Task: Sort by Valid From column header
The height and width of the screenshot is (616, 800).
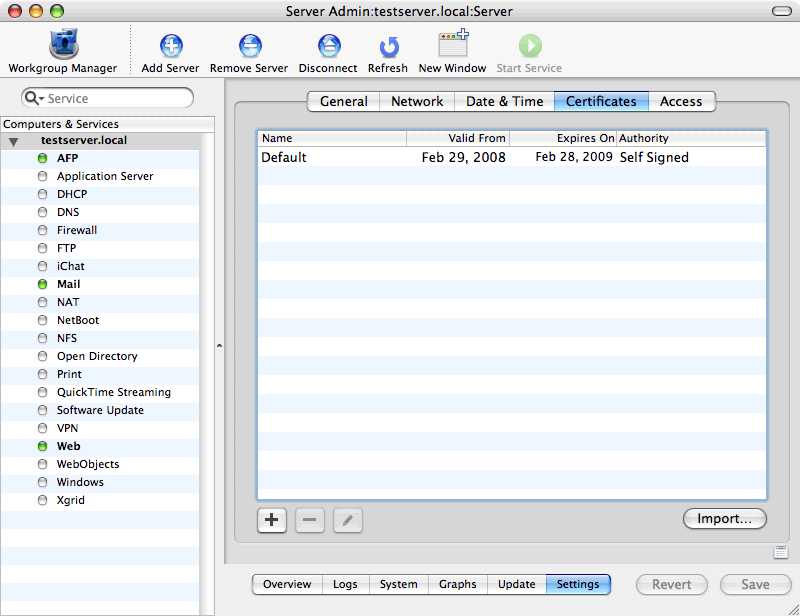Action: (458, 138)
